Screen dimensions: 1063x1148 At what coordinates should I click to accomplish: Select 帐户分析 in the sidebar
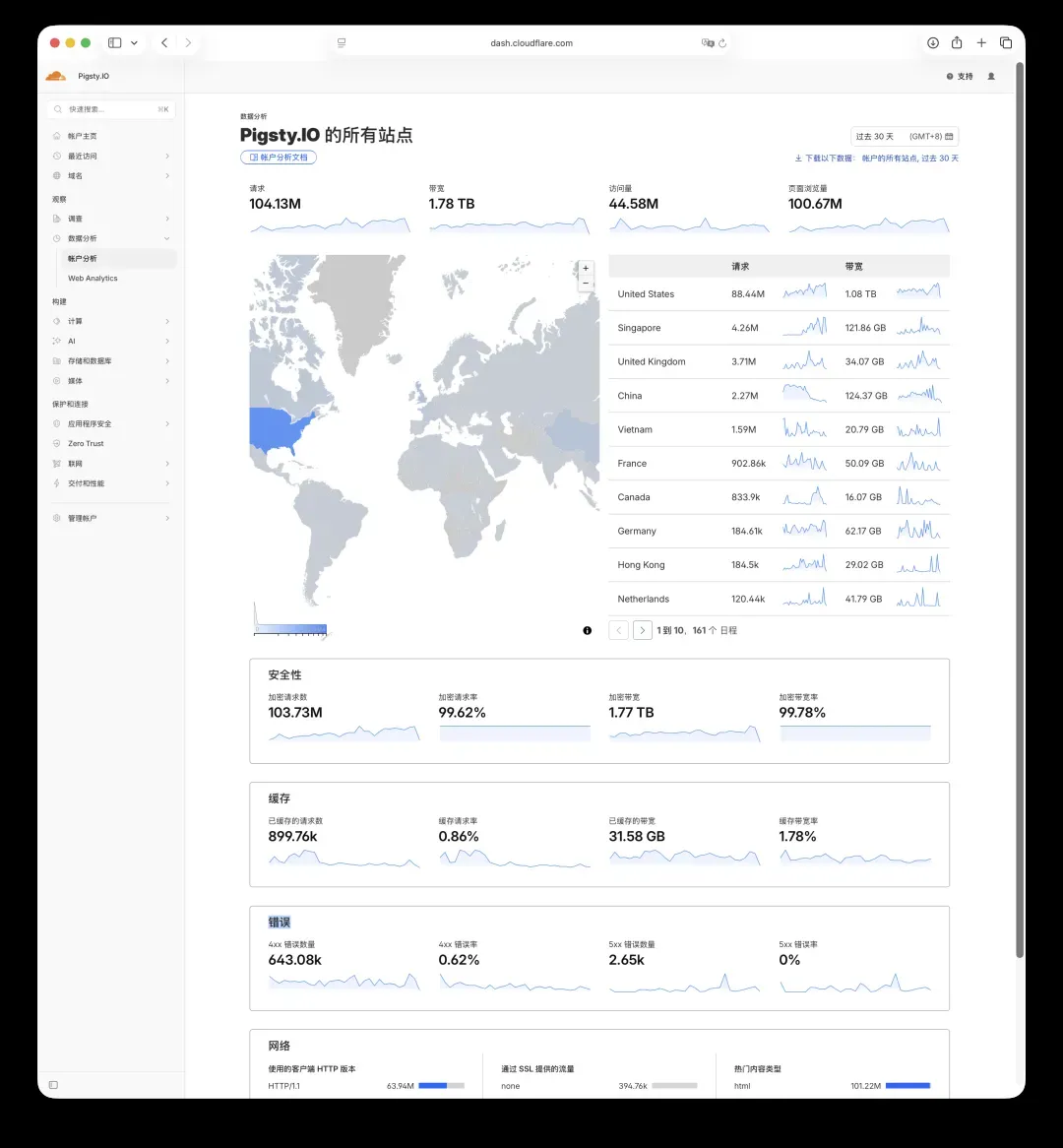(x=117, y=258)
